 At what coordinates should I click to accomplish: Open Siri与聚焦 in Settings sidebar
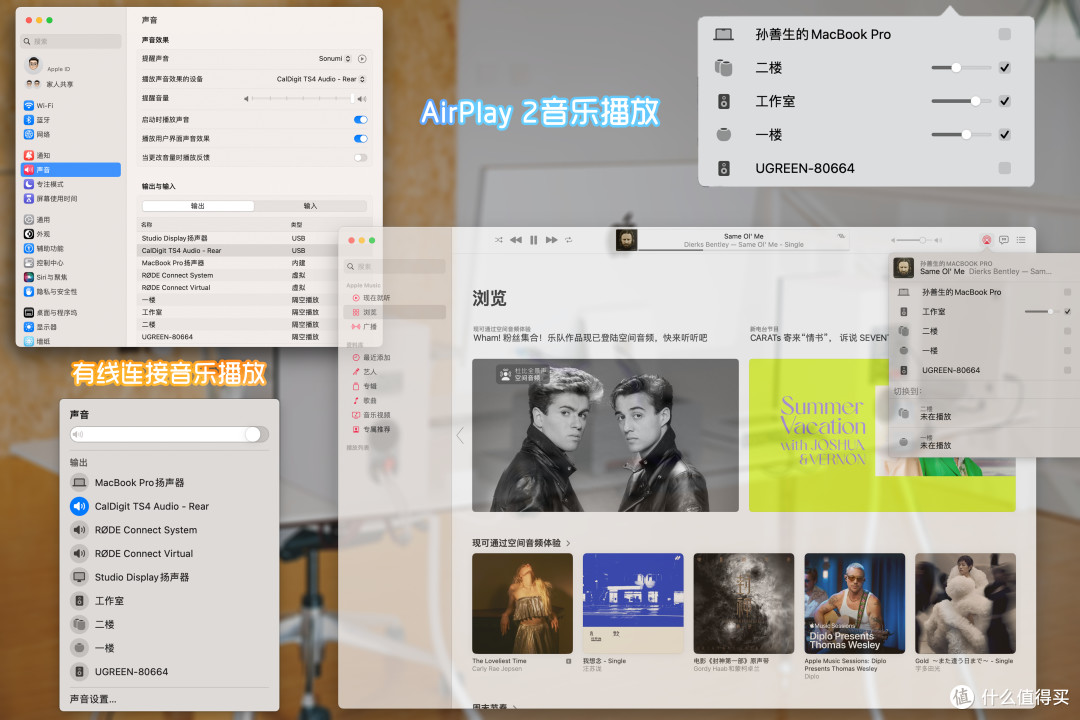click(71, 277)
